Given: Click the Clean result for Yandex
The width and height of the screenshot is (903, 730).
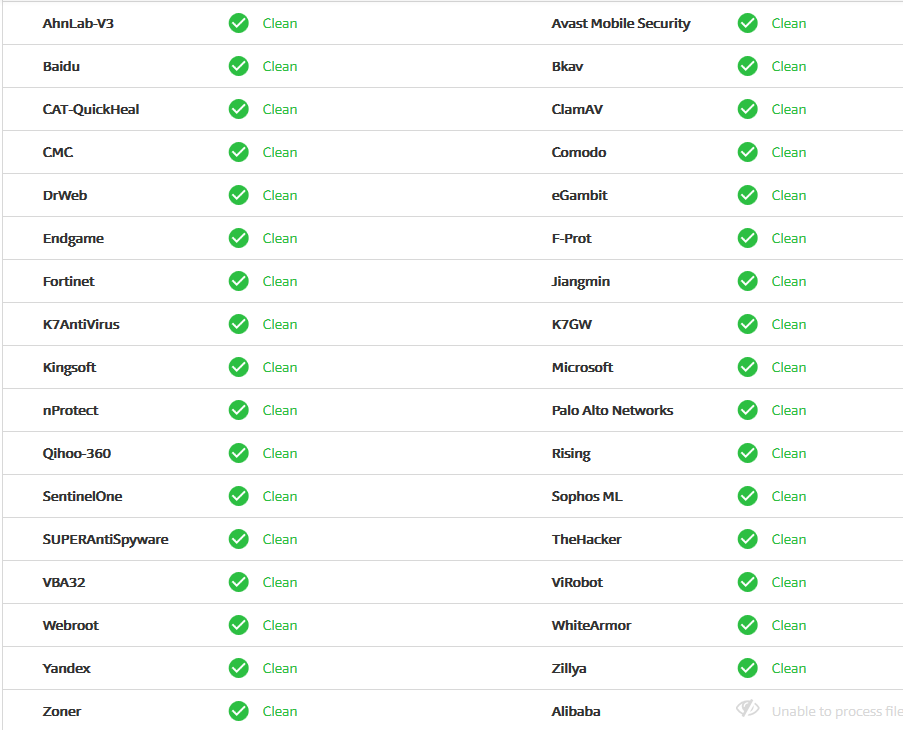Looking at the screenshot, I should point(280,668).
